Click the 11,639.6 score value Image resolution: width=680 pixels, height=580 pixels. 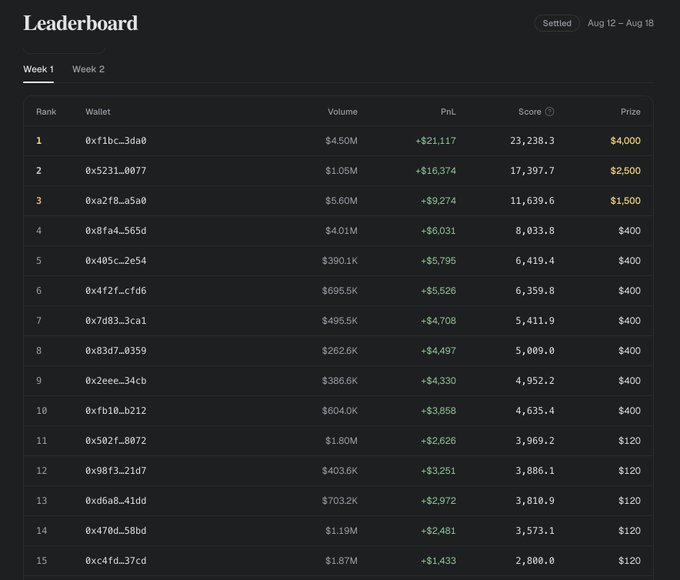coord(532,200)
